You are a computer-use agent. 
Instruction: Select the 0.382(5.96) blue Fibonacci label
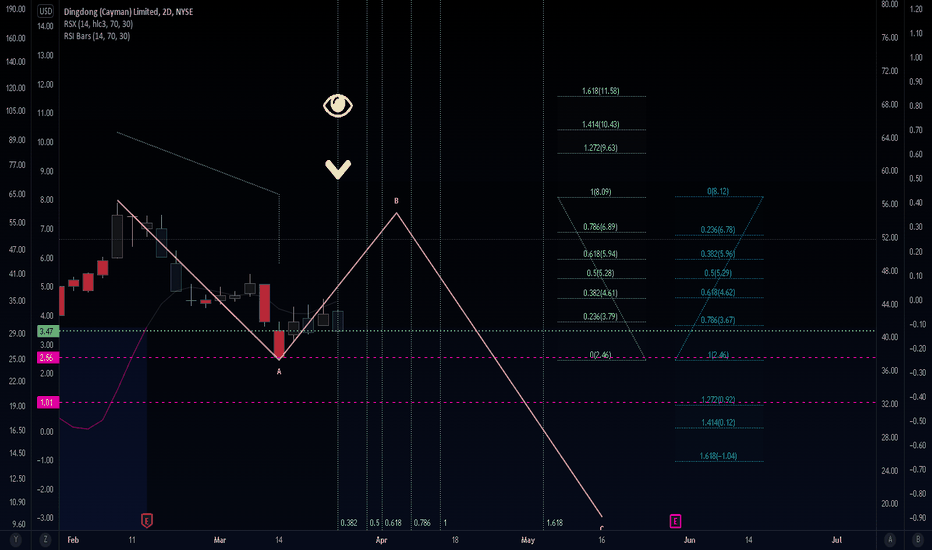(x=718, y=254)
